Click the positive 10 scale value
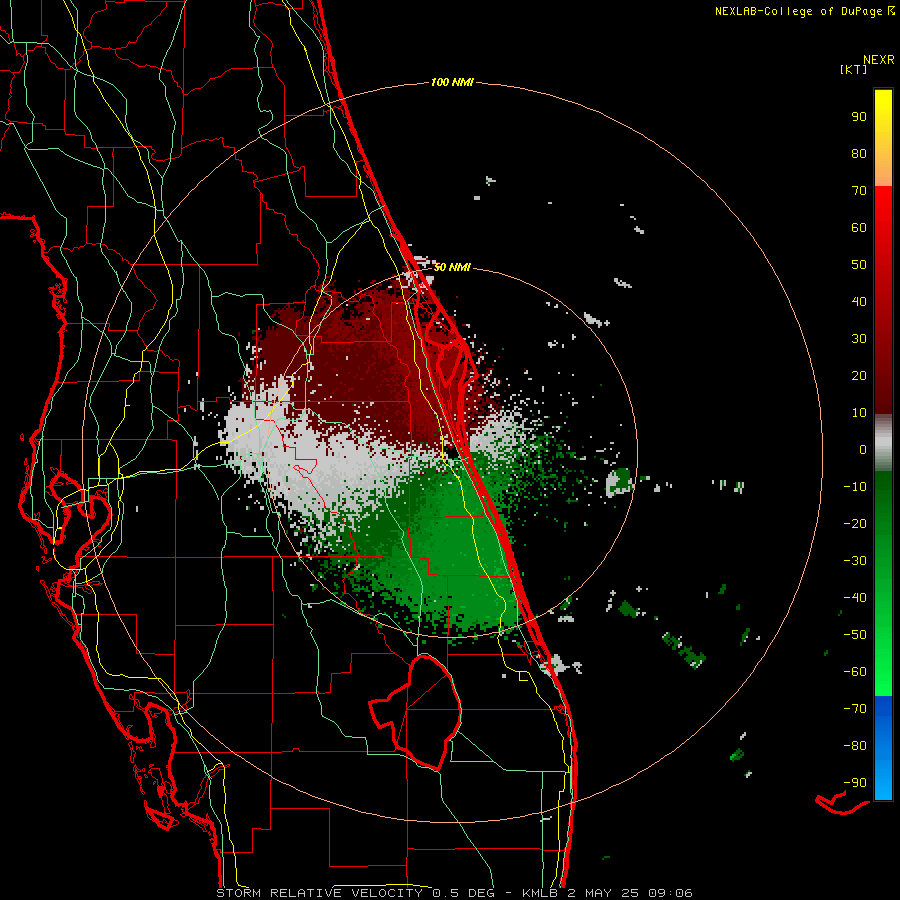 point(859,413)
